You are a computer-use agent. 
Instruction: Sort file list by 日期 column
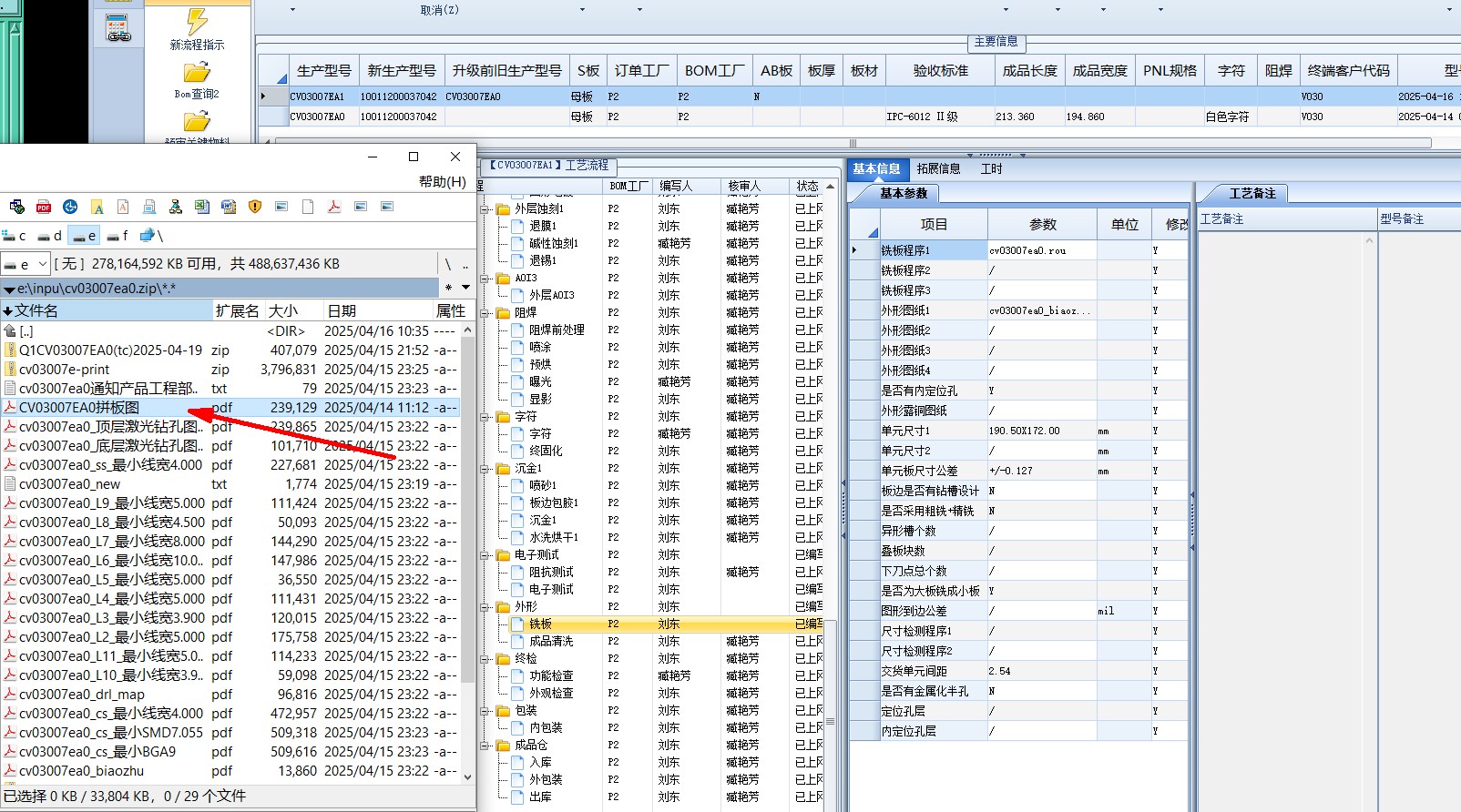tap(377, 310)
